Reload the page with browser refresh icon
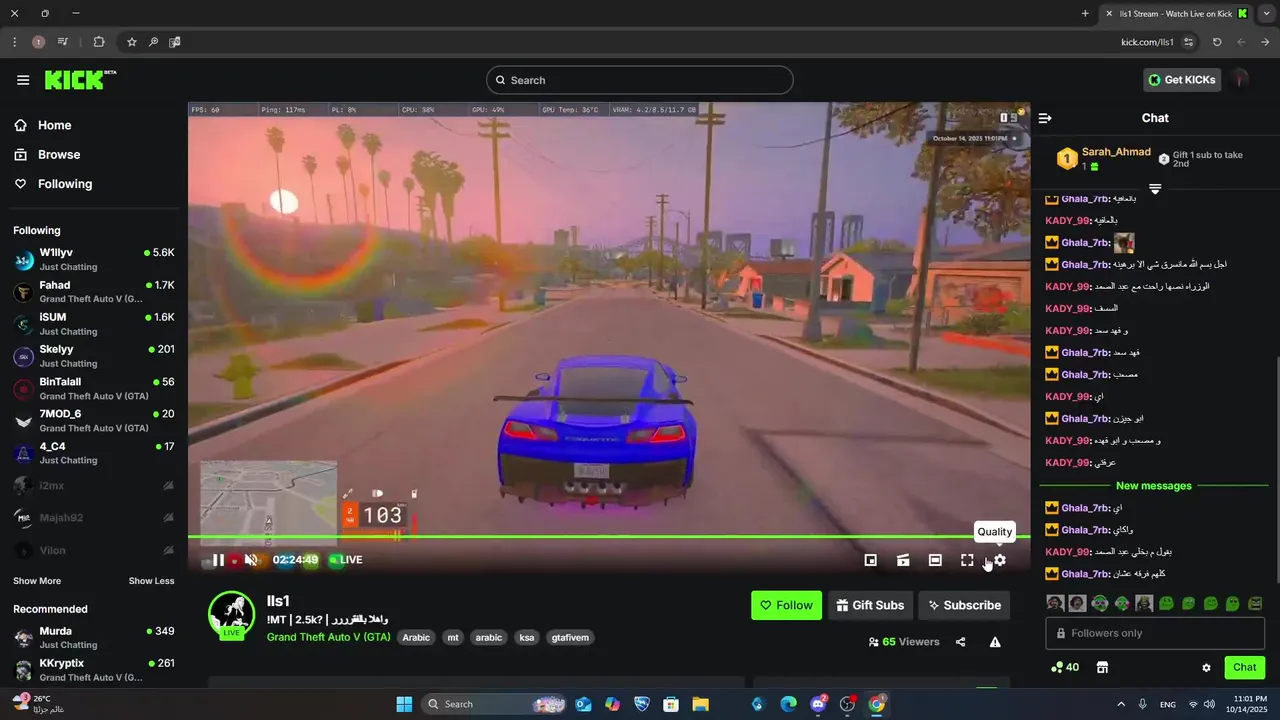Image resolution: width=1280 pixels, height=720 pixels. tap(1217, 42)
